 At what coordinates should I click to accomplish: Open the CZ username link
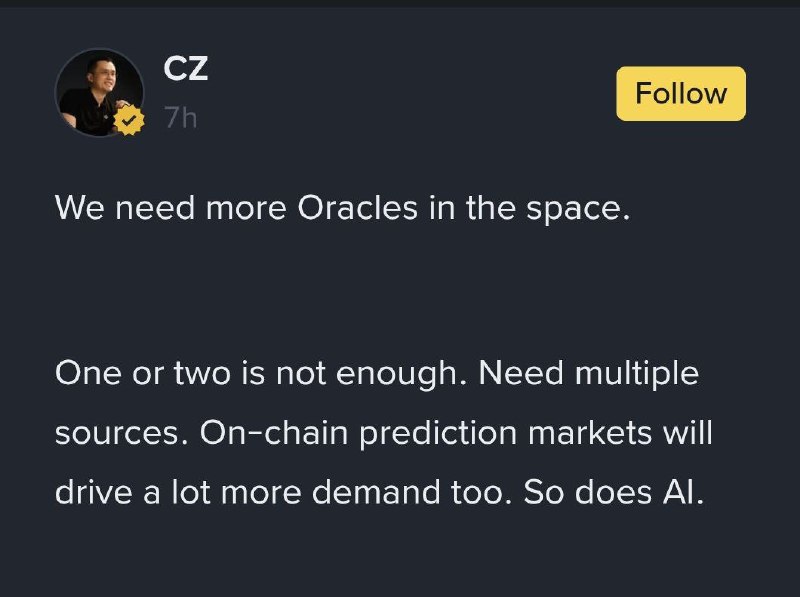coord(185,69)
